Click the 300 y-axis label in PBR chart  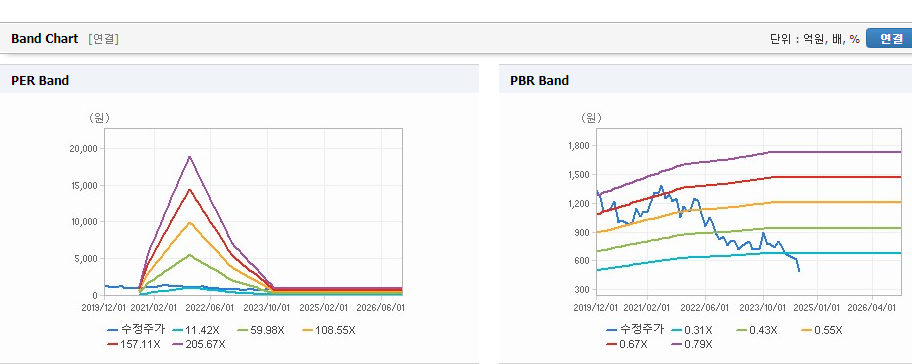[582, 290]
